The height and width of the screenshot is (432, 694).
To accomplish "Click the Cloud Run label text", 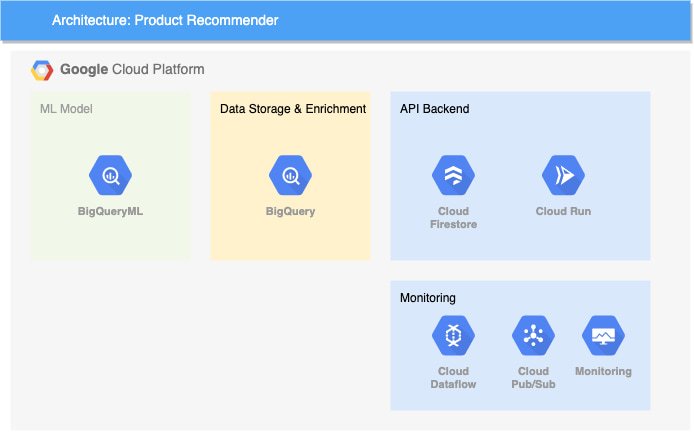I will pyautogui.click(x=563, y=211).
